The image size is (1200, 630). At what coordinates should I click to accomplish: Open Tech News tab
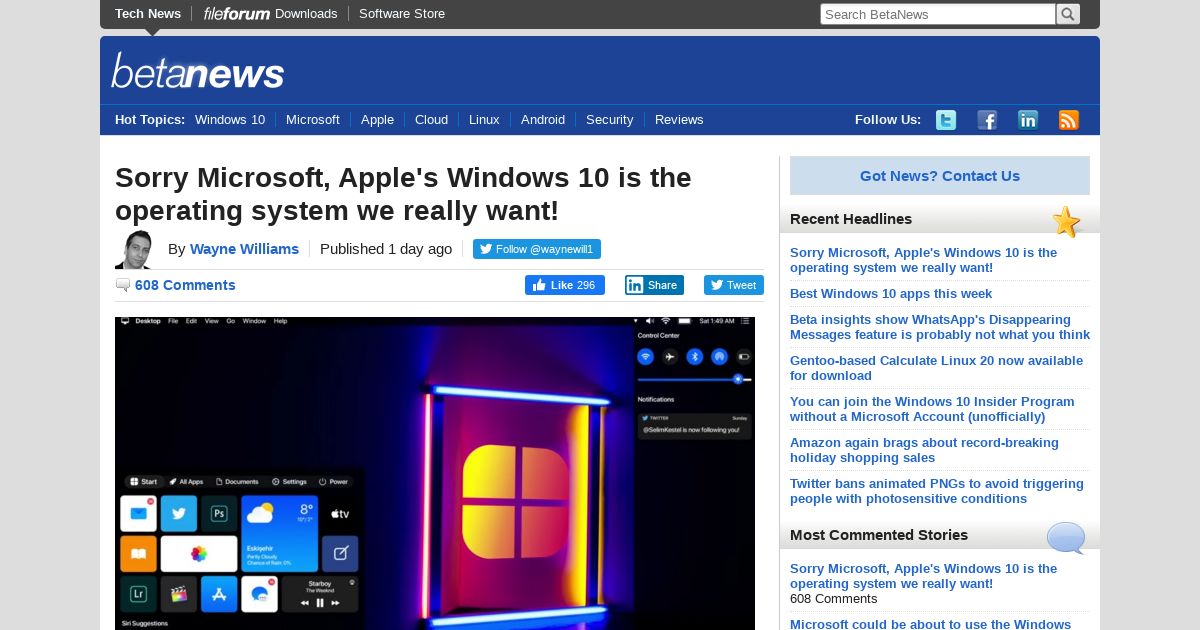pyautogui.click(x=148, y=14)
